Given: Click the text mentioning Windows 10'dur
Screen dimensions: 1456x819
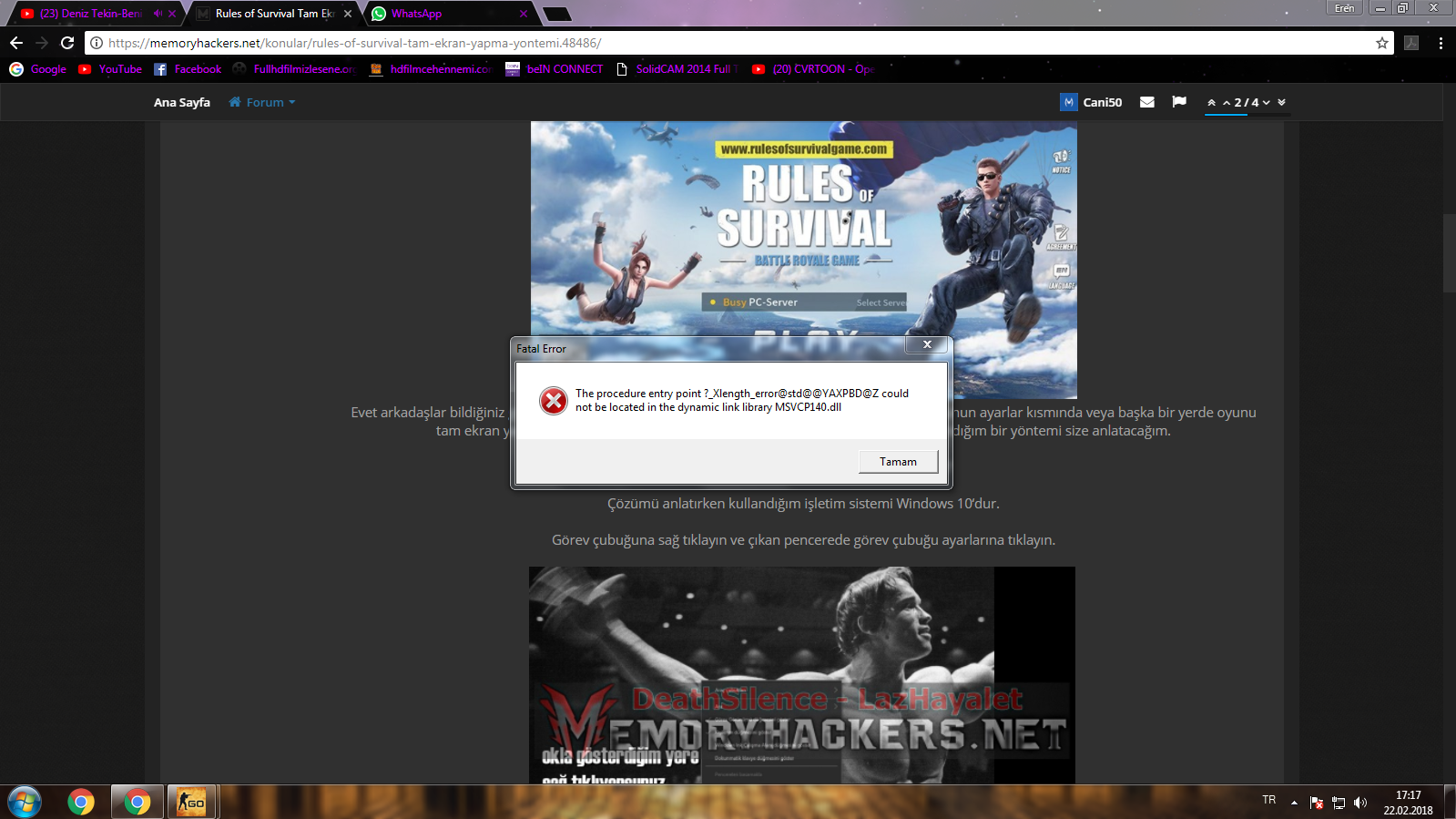Looking at the screenshot, I should 803,503.
